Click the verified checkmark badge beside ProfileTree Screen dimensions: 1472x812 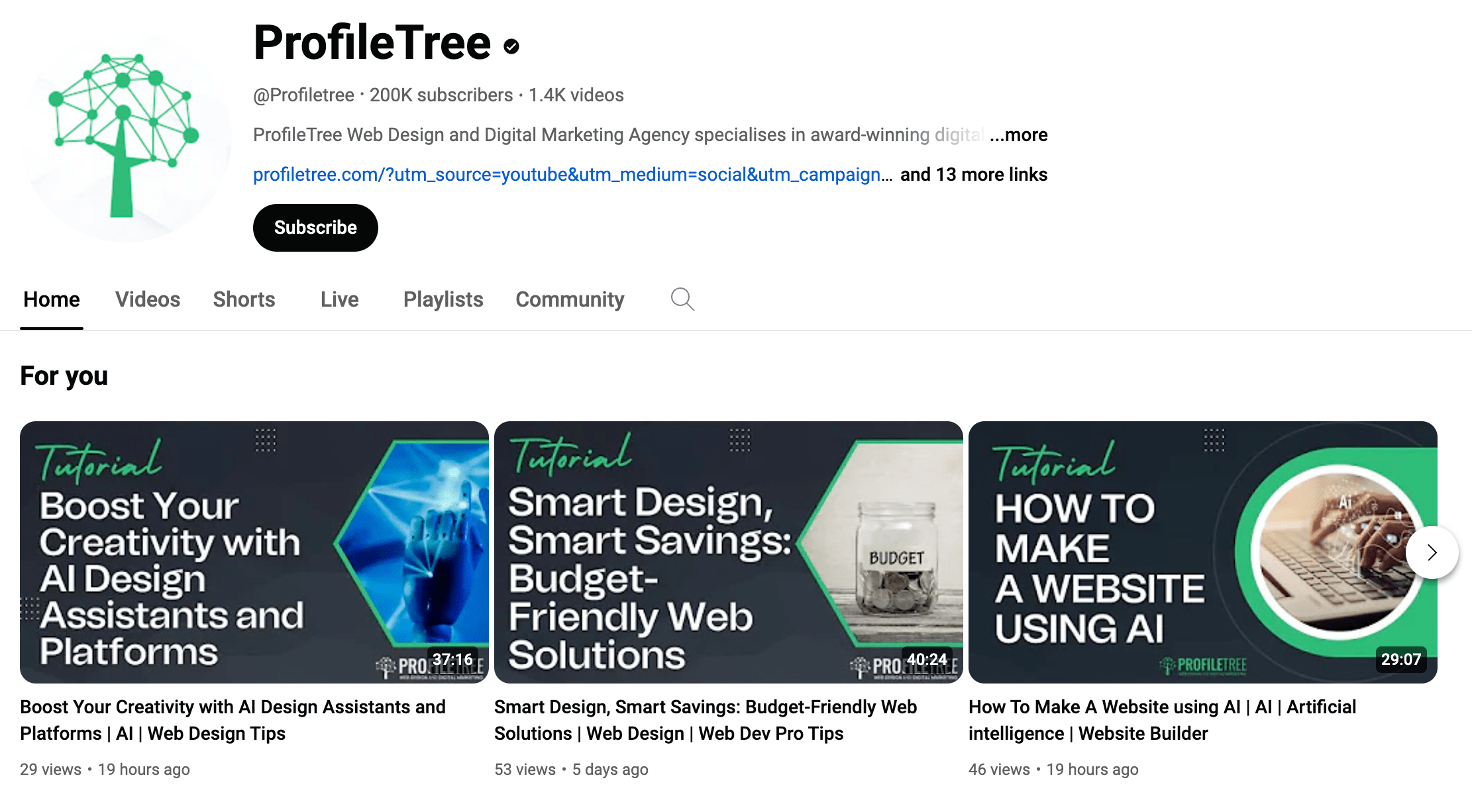pos(511,46)
